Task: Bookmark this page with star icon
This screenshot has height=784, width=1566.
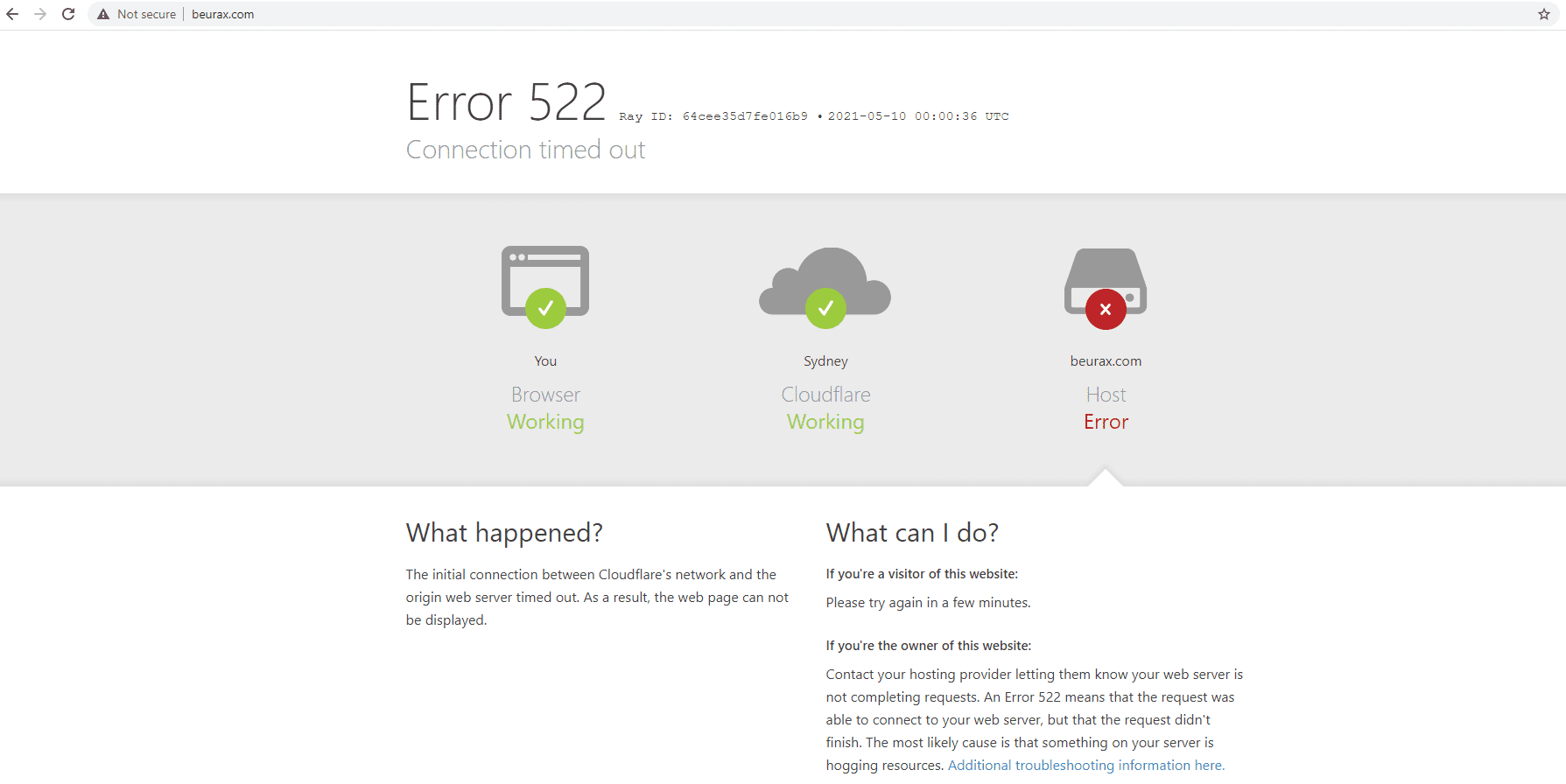Action: [1544, 14]
